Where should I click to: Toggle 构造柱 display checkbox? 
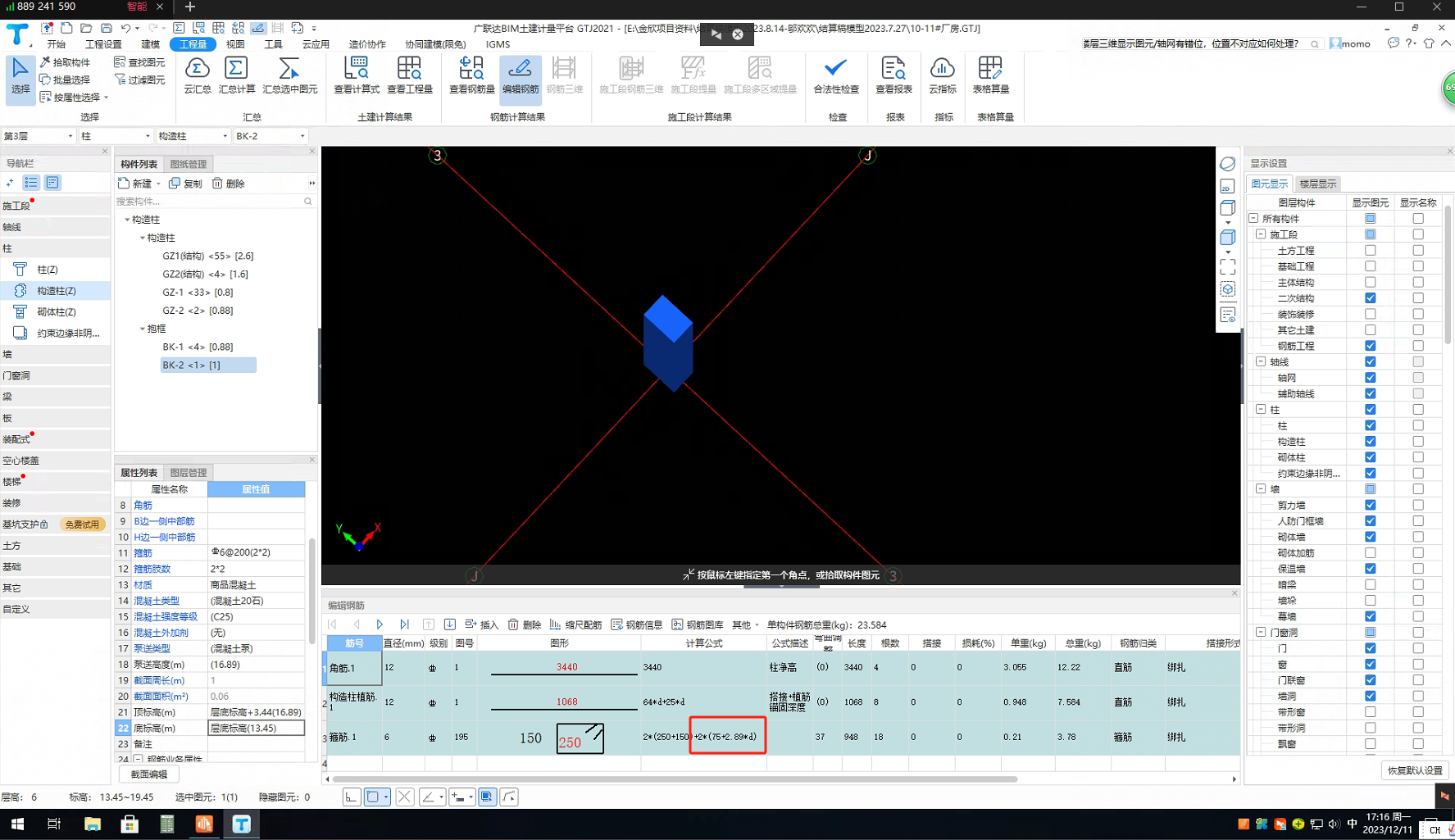point(1370,441)
